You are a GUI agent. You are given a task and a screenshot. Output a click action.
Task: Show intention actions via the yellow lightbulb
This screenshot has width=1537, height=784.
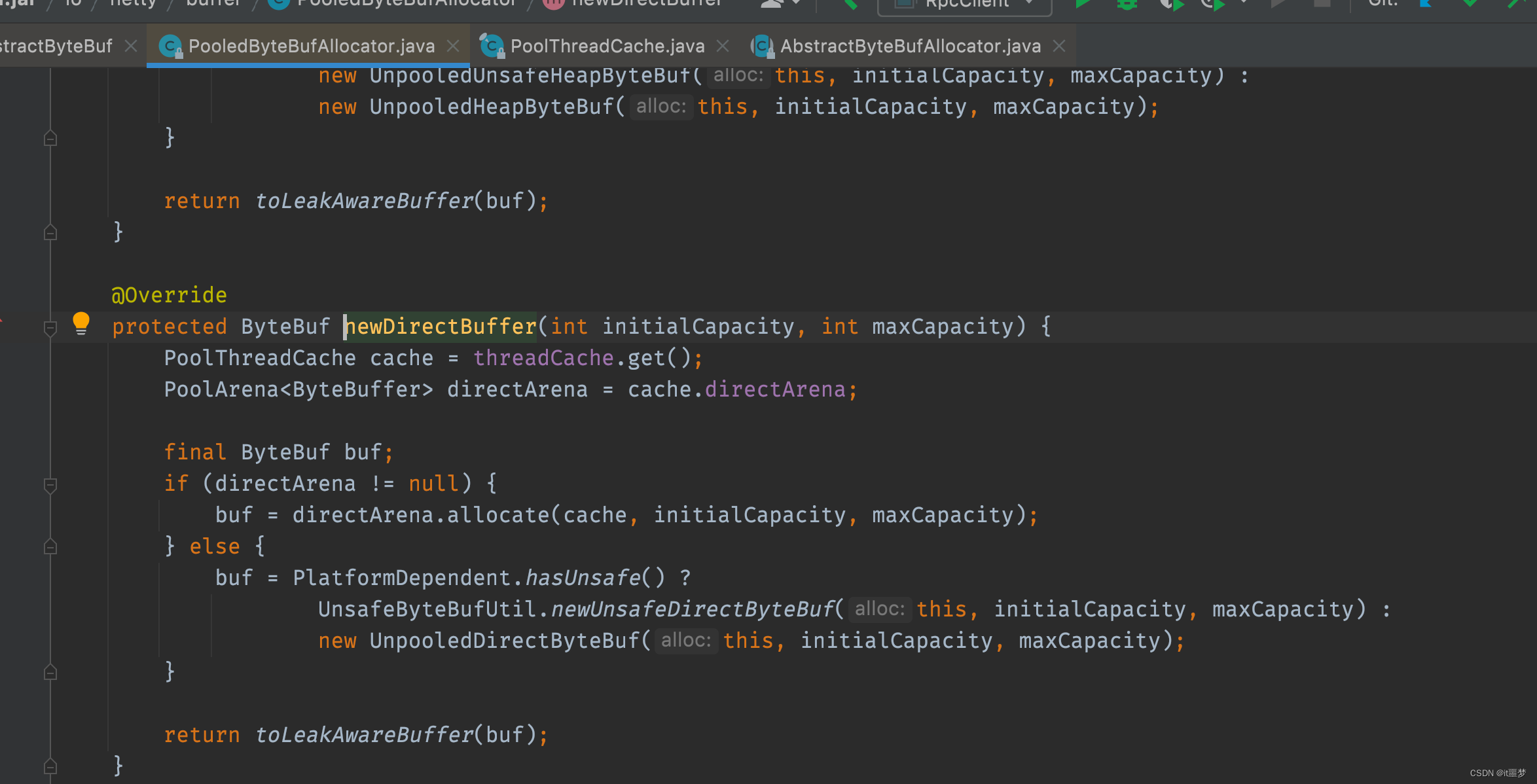81,323
